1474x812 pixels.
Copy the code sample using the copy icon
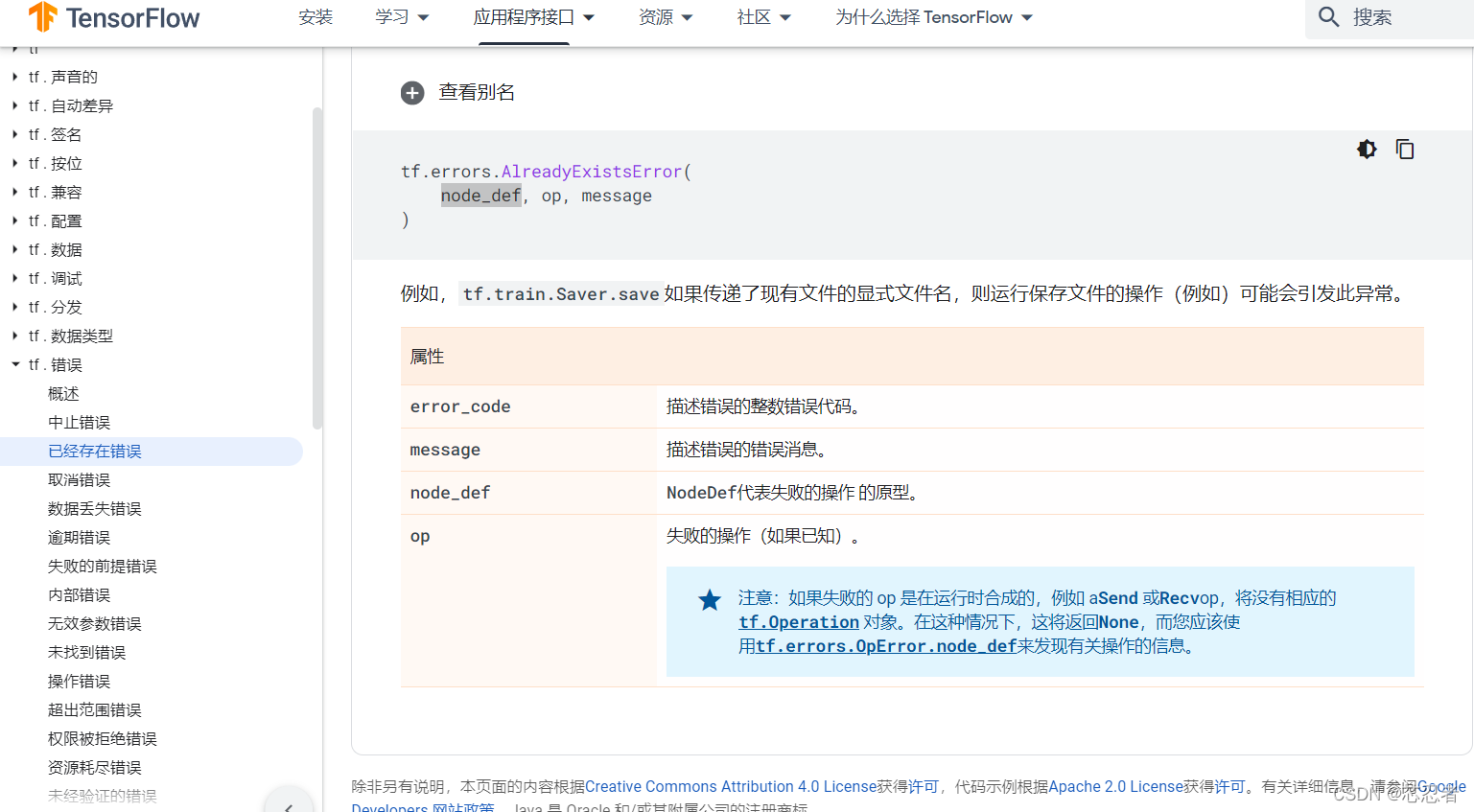[1404, 150]
